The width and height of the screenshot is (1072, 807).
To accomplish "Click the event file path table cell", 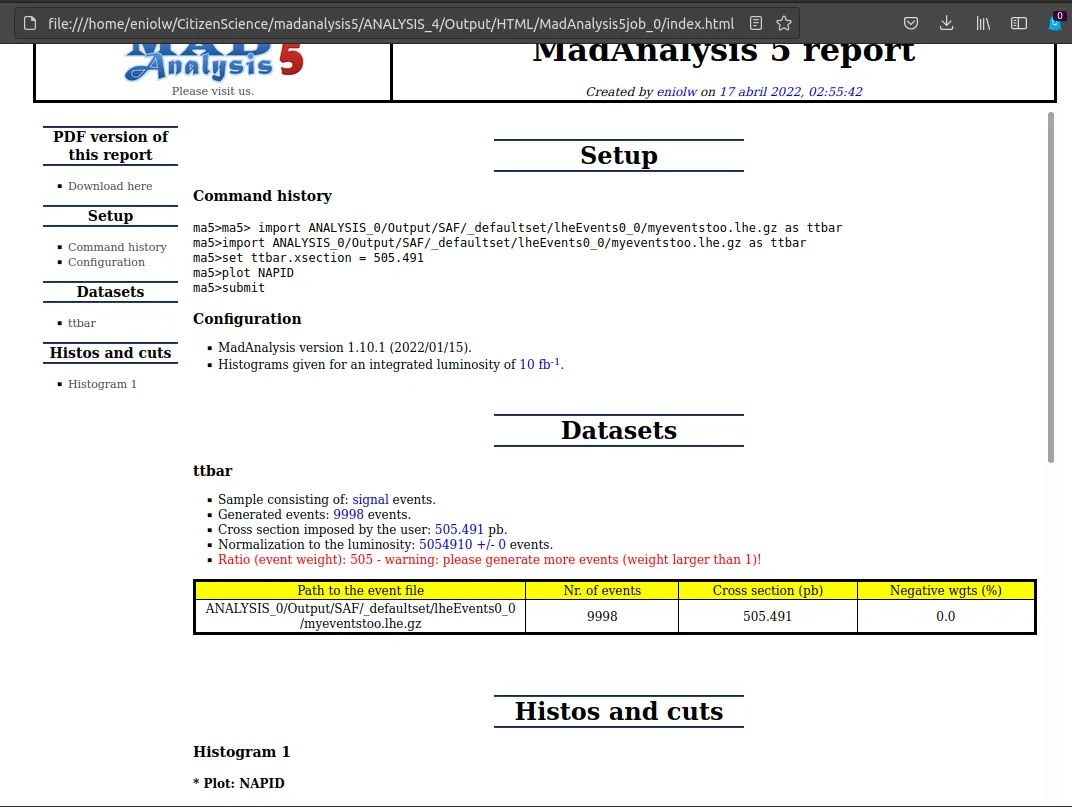I will coord(360,616).
